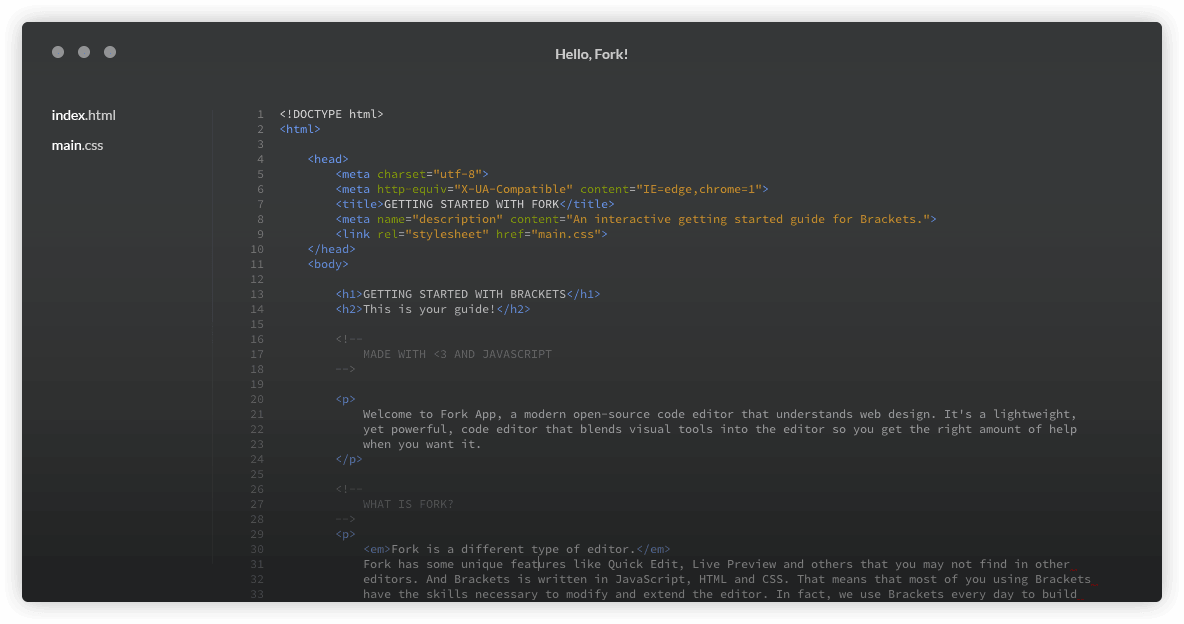Click the rightmost gray window control dot
This screenshot has width=1184, height=624.
tap(110, 52)
